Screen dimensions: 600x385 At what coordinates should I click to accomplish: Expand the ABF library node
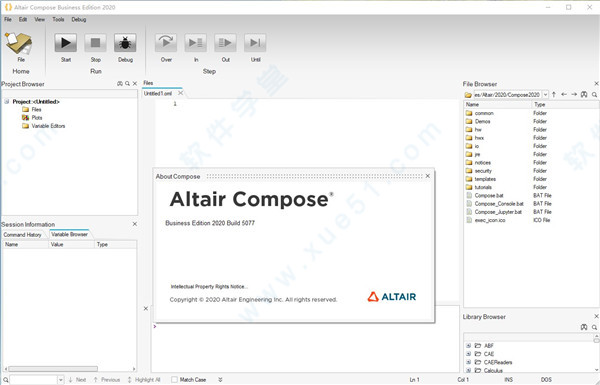click(468, 346)
